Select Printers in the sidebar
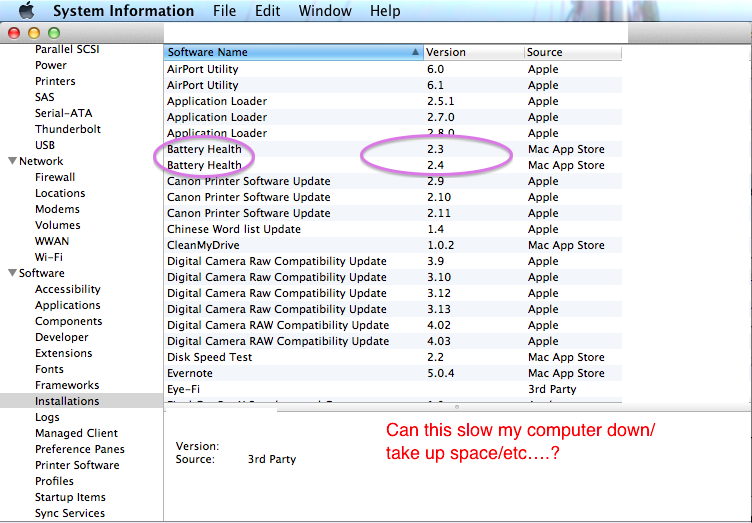 coord(55,81)
